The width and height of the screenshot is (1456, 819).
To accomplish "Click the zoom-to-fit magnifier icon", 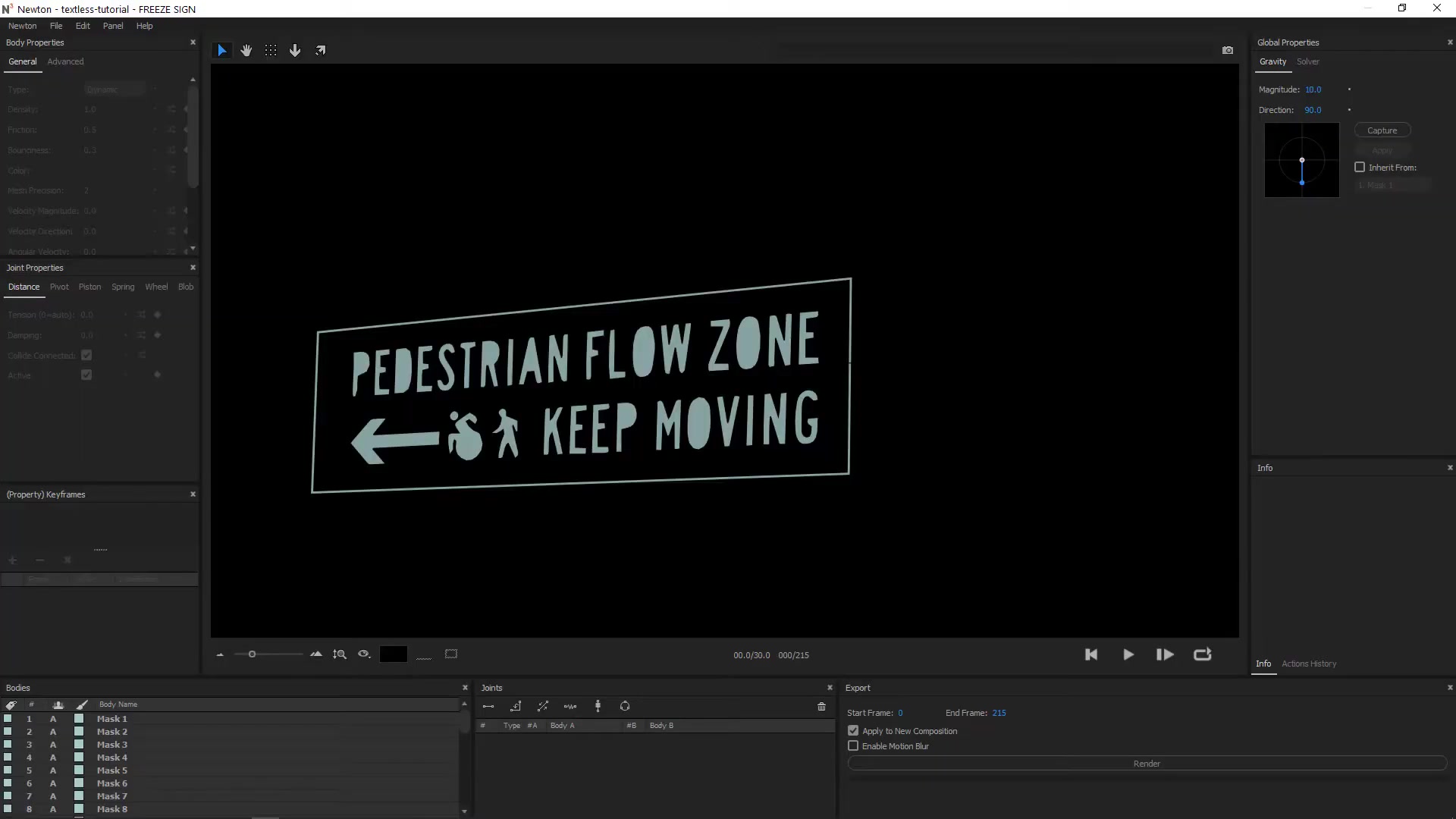I will pyautogui.click(x=339, y=654).
